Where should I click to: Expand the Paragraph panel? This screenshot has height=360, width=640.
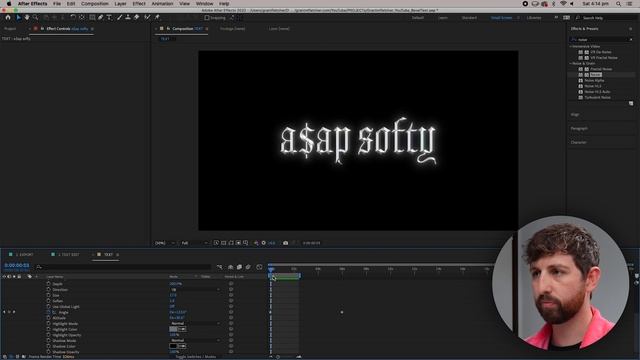click(x=579, y=129)
